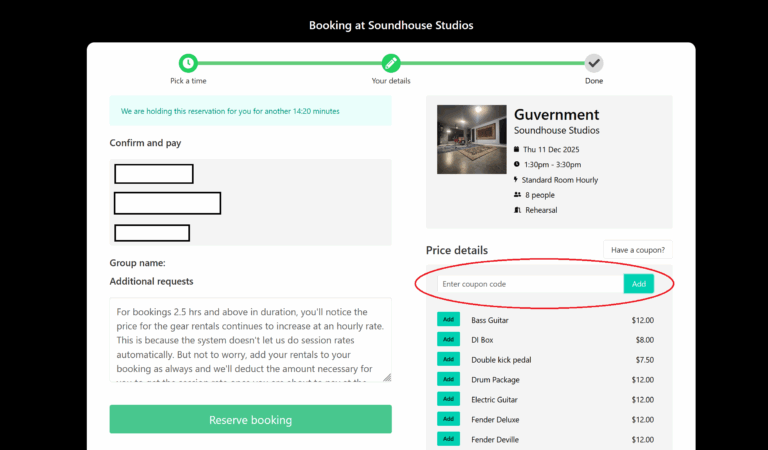Screen dimensions: 768x450
Task: Click the Have a coupon? button
Action: 638,250
